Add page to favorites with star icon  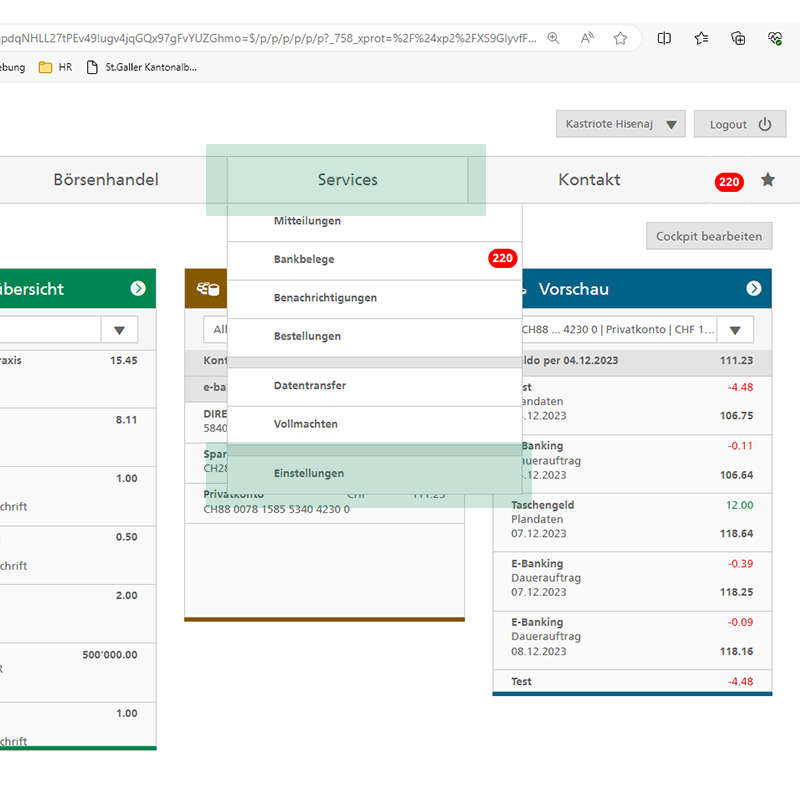tap(620, 38)
